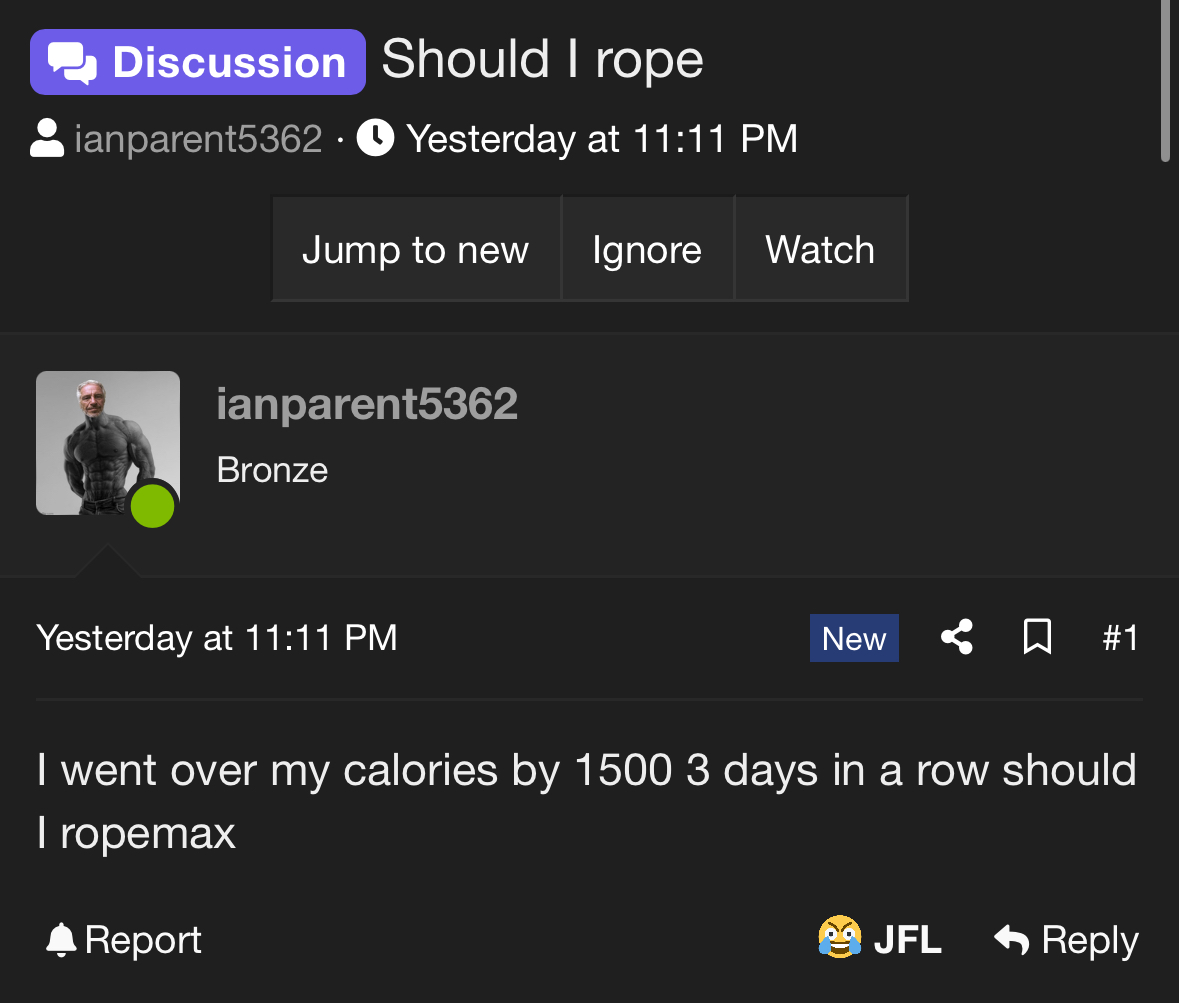Toggle Ignore for this thread

647,249
